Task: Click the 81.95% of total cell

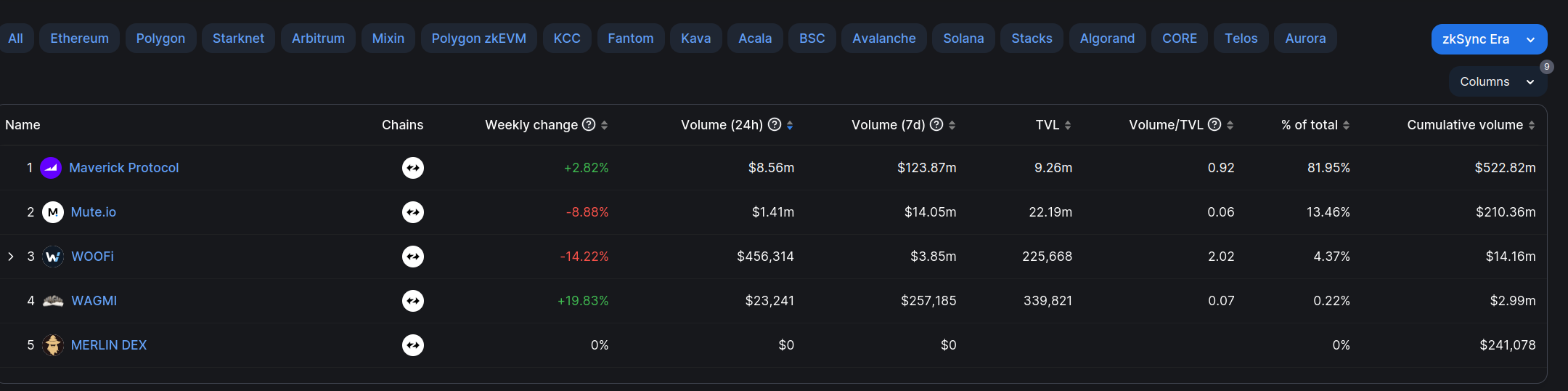Action: (1328, 168)
